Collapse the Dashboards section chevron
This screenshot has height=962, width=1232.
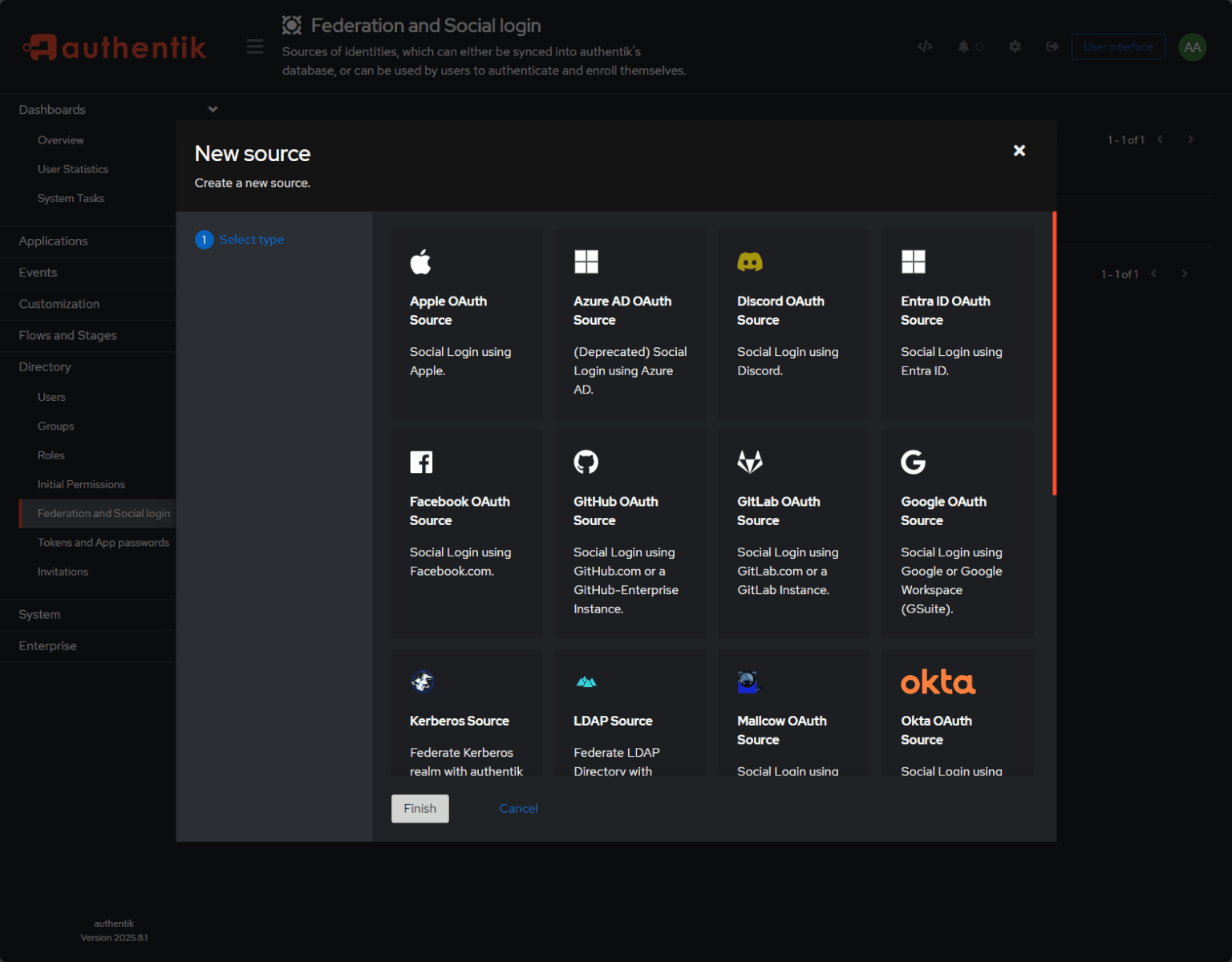(213, 109)
